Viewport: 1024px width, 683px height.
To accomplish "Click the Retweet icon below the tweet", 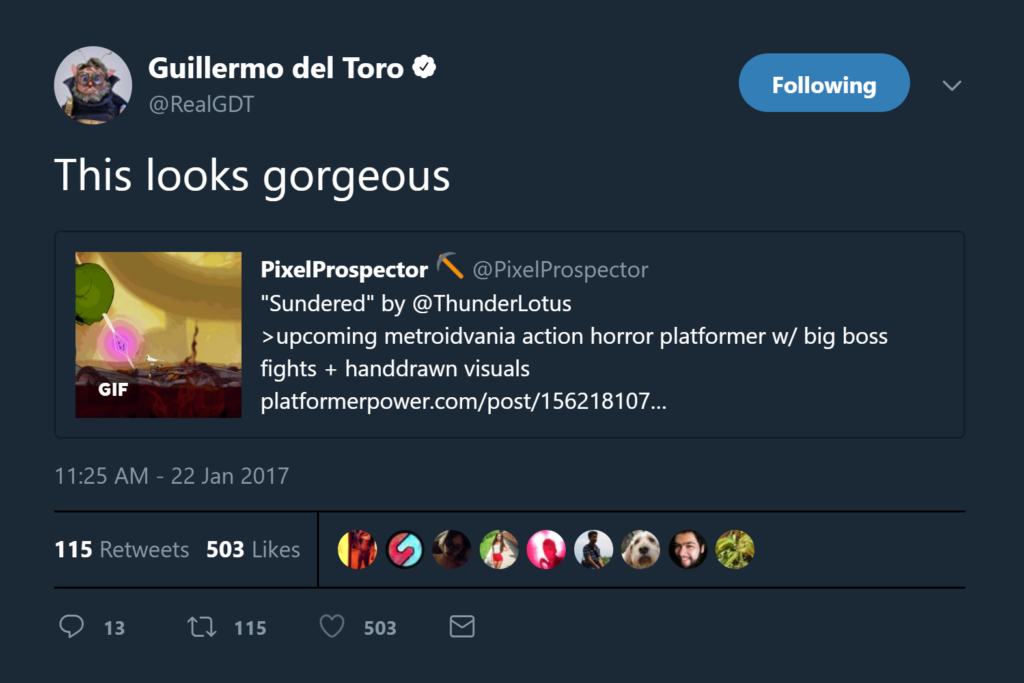I will (x=201, y=626).
